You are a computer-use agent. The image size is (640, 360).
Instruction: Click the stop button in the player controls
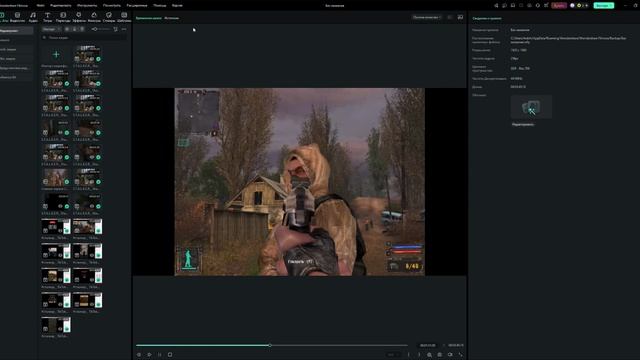(170, 355)
